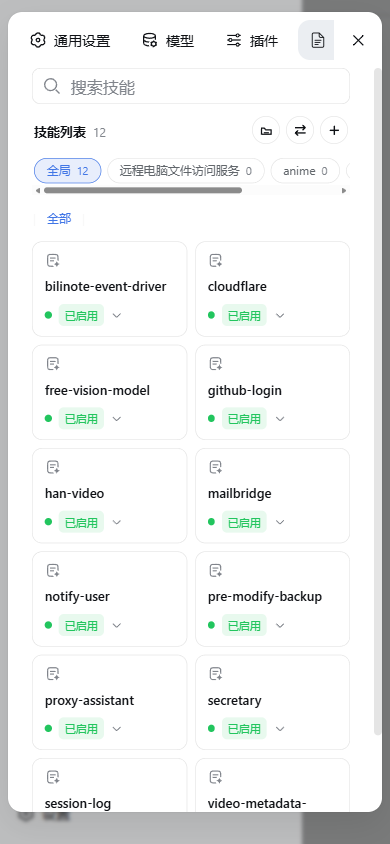Toggle 已启用 status of notify-user
Image resolution: width=390 pixels, height=844 pixels.
(x=81, y=625)
